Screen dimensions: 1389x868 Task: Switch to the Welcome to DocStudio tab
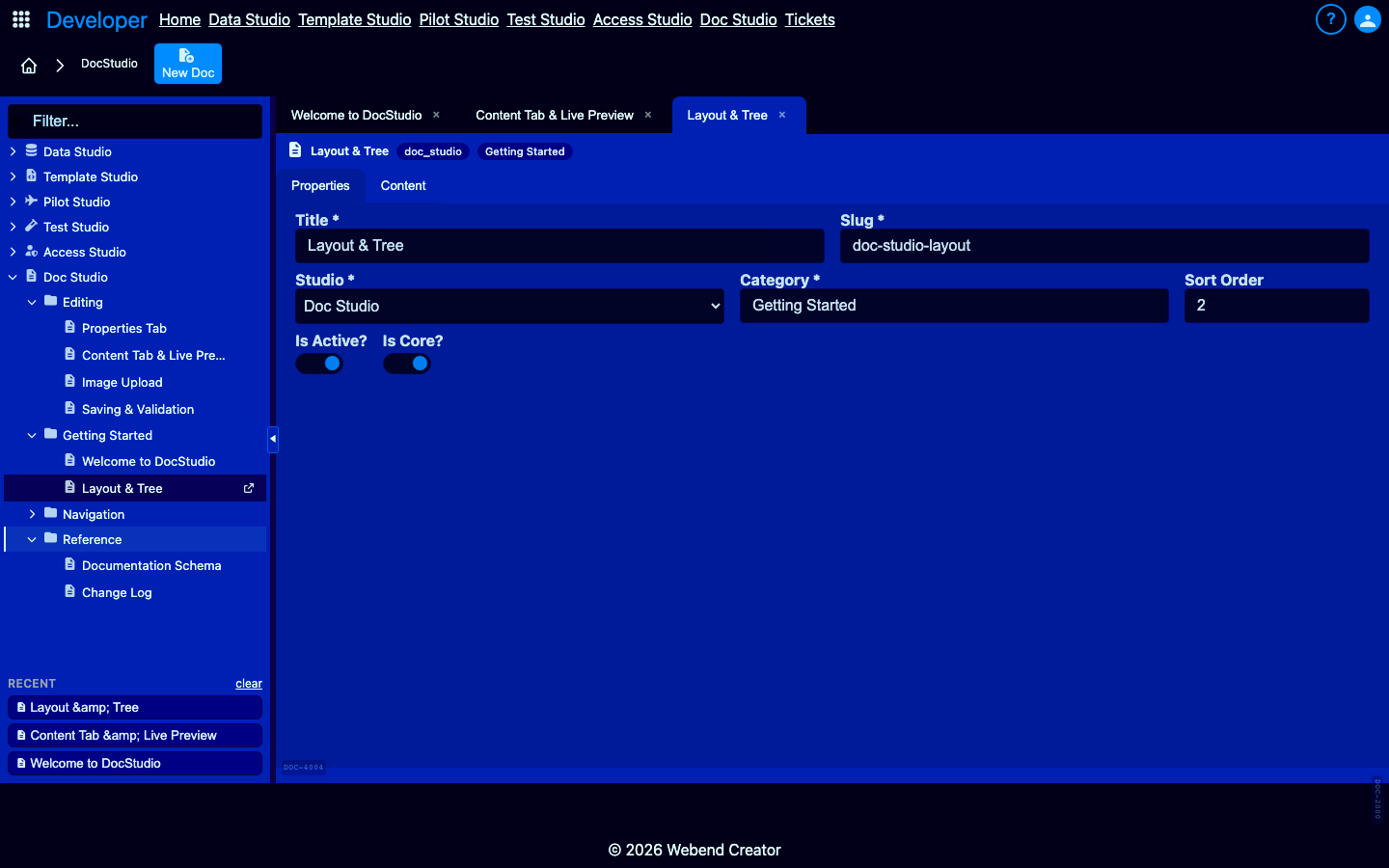click(x=356, y=115)
